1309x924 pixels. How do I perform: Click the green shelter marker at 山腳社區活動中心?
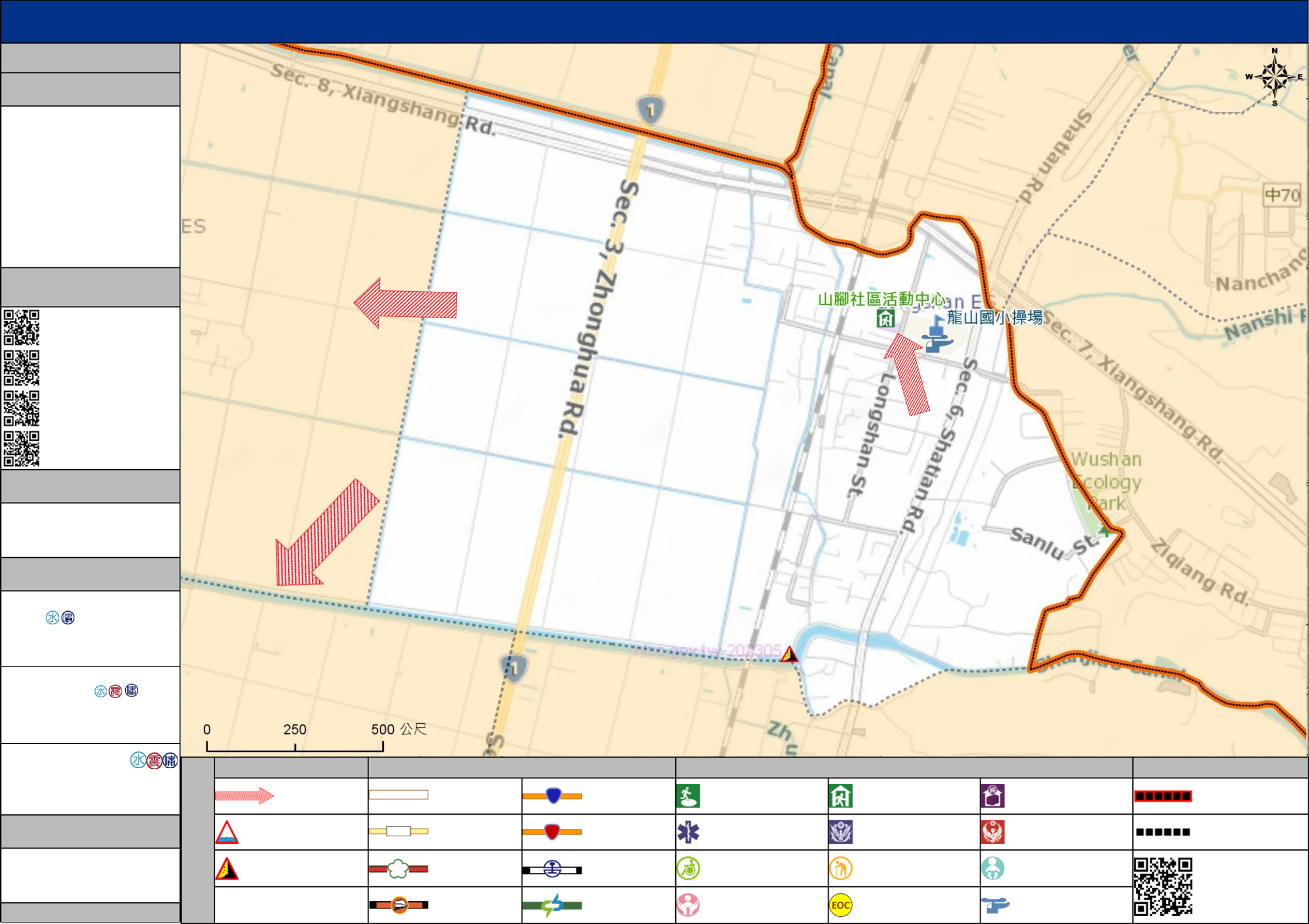(x=885, y=319)
